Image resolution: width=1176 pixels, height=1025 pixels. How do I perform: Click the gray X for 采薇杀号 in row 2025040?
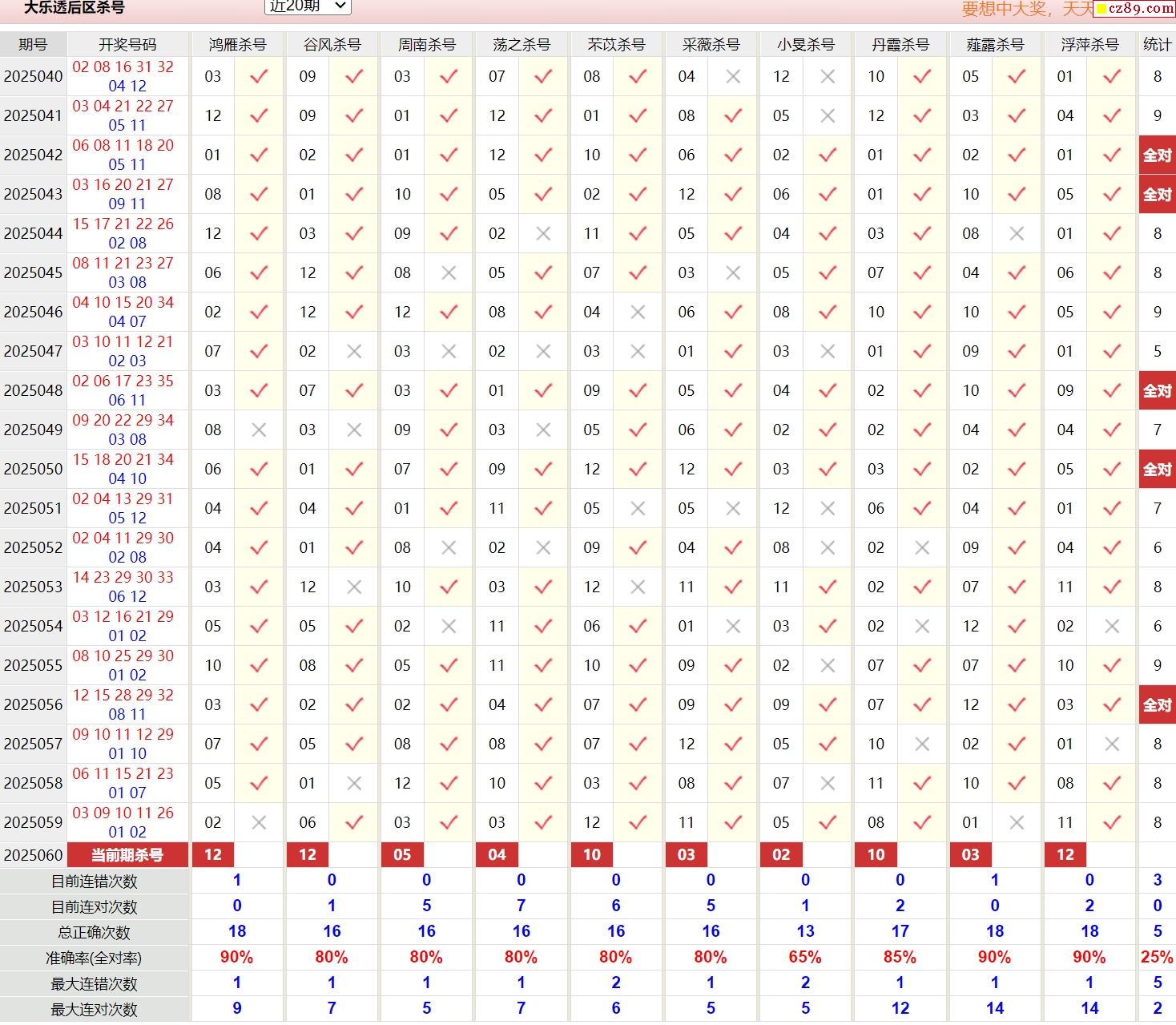732,77
